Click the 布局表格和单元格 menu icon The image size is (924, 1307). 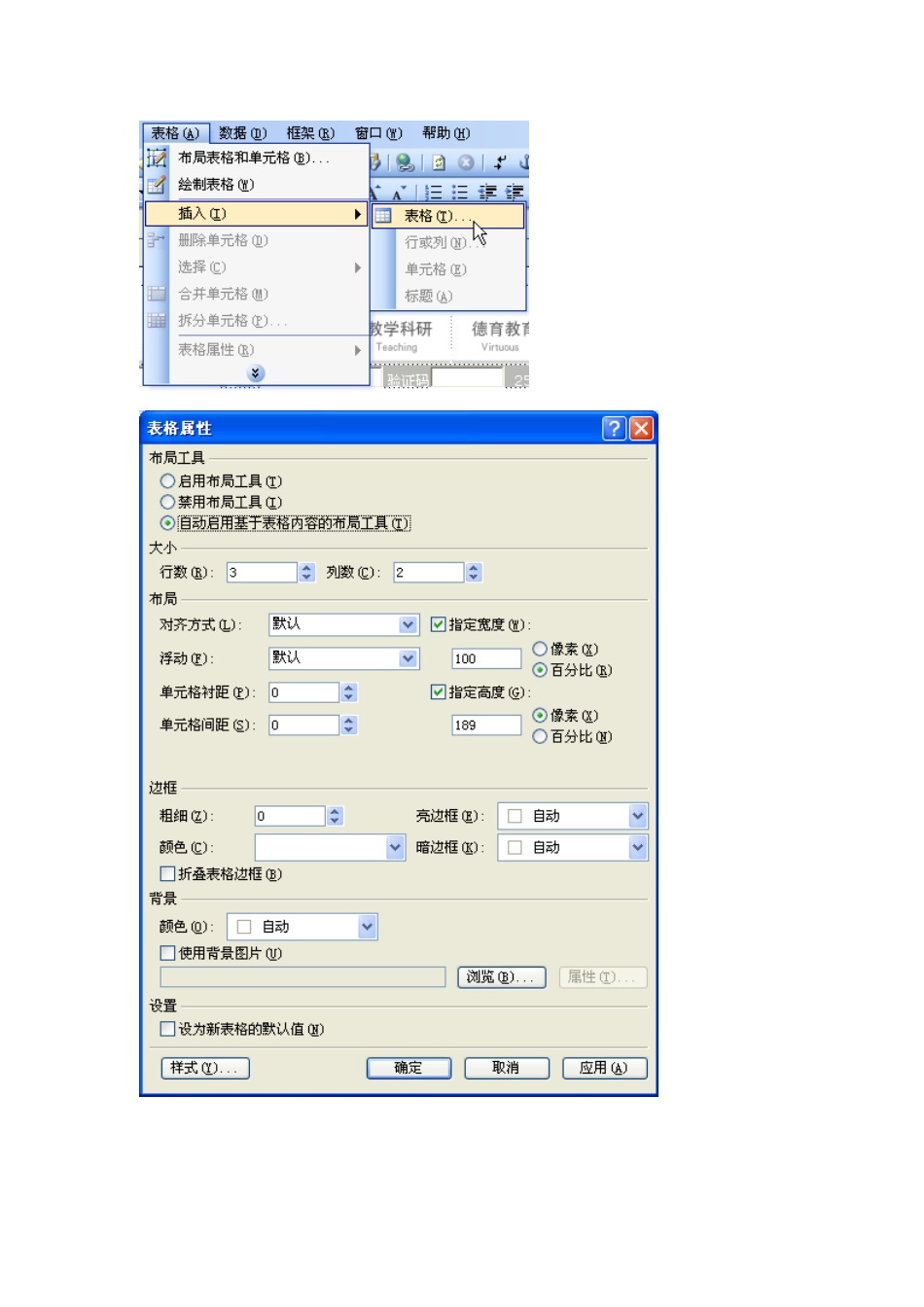coord(157,158)
